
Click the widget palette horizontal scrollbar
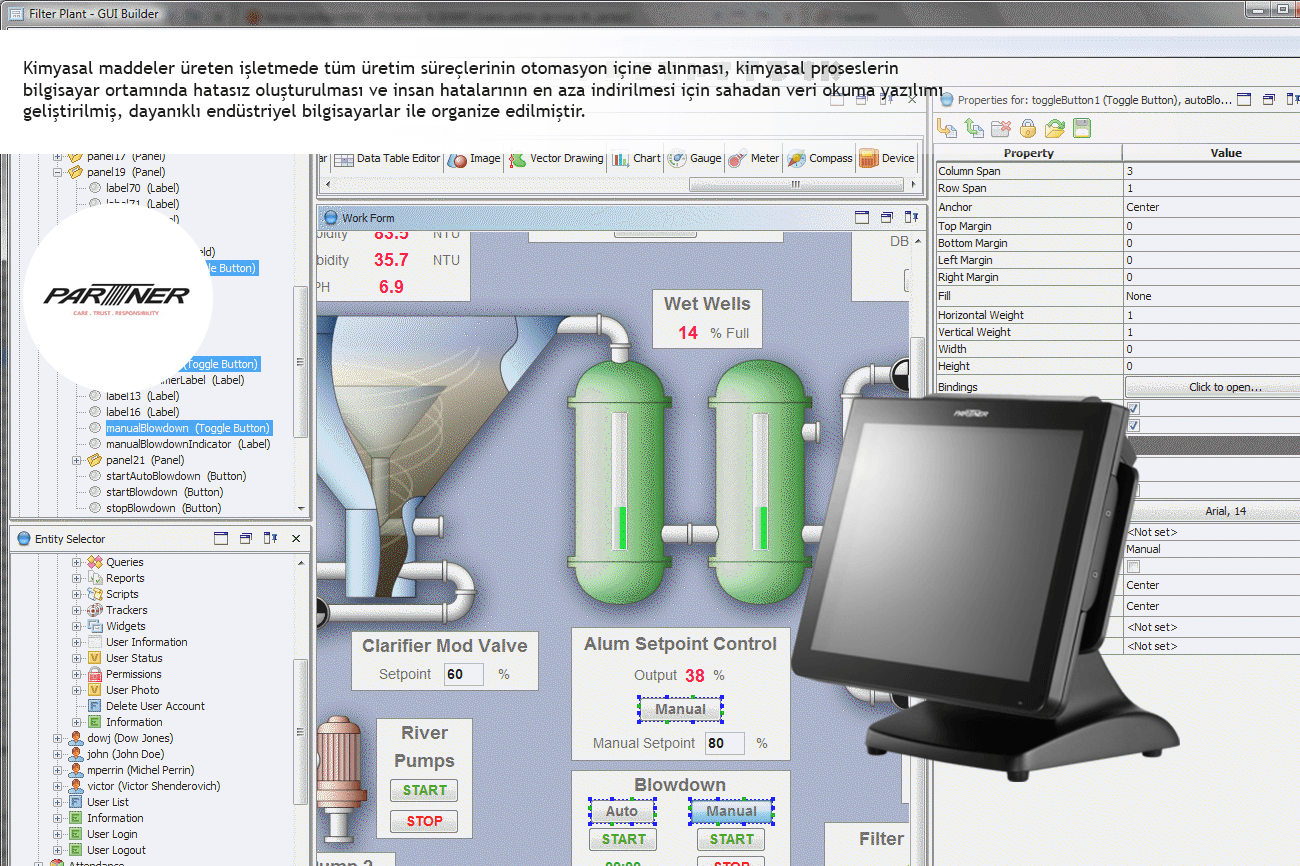795,185
